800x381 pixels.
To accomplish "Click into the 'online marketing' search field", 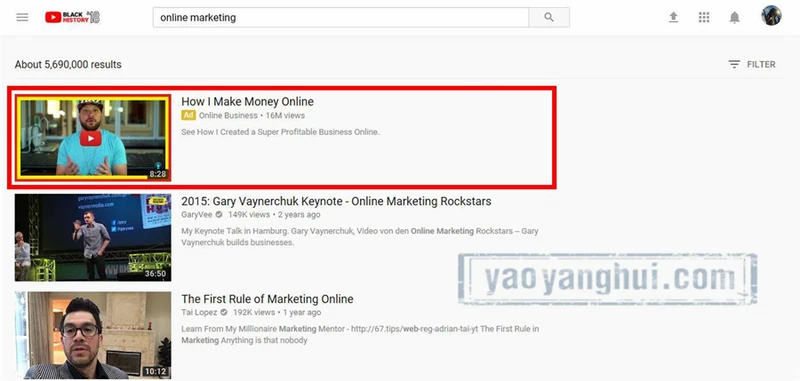I will click(341, 17).
